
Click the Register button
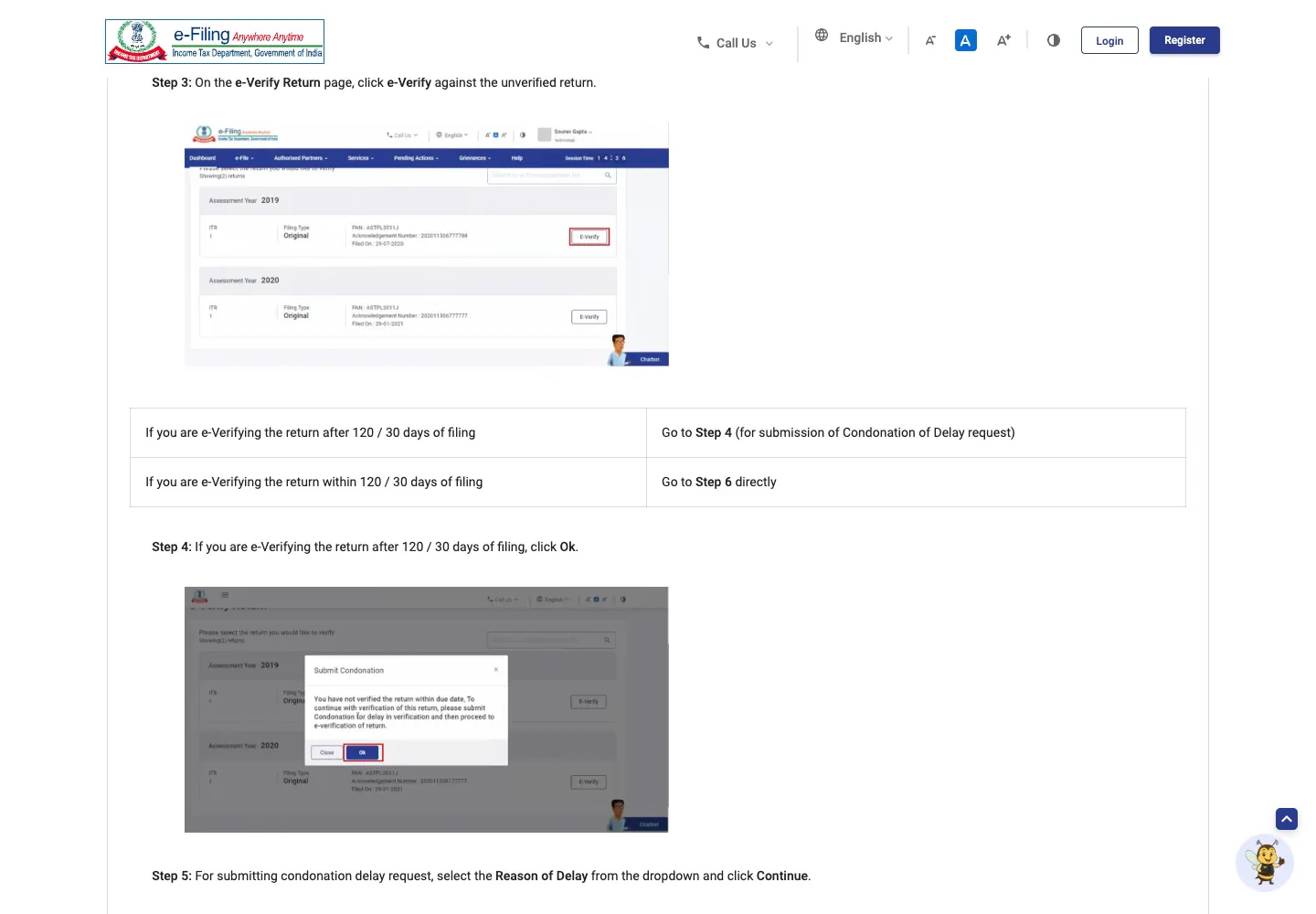point(1184,40)
